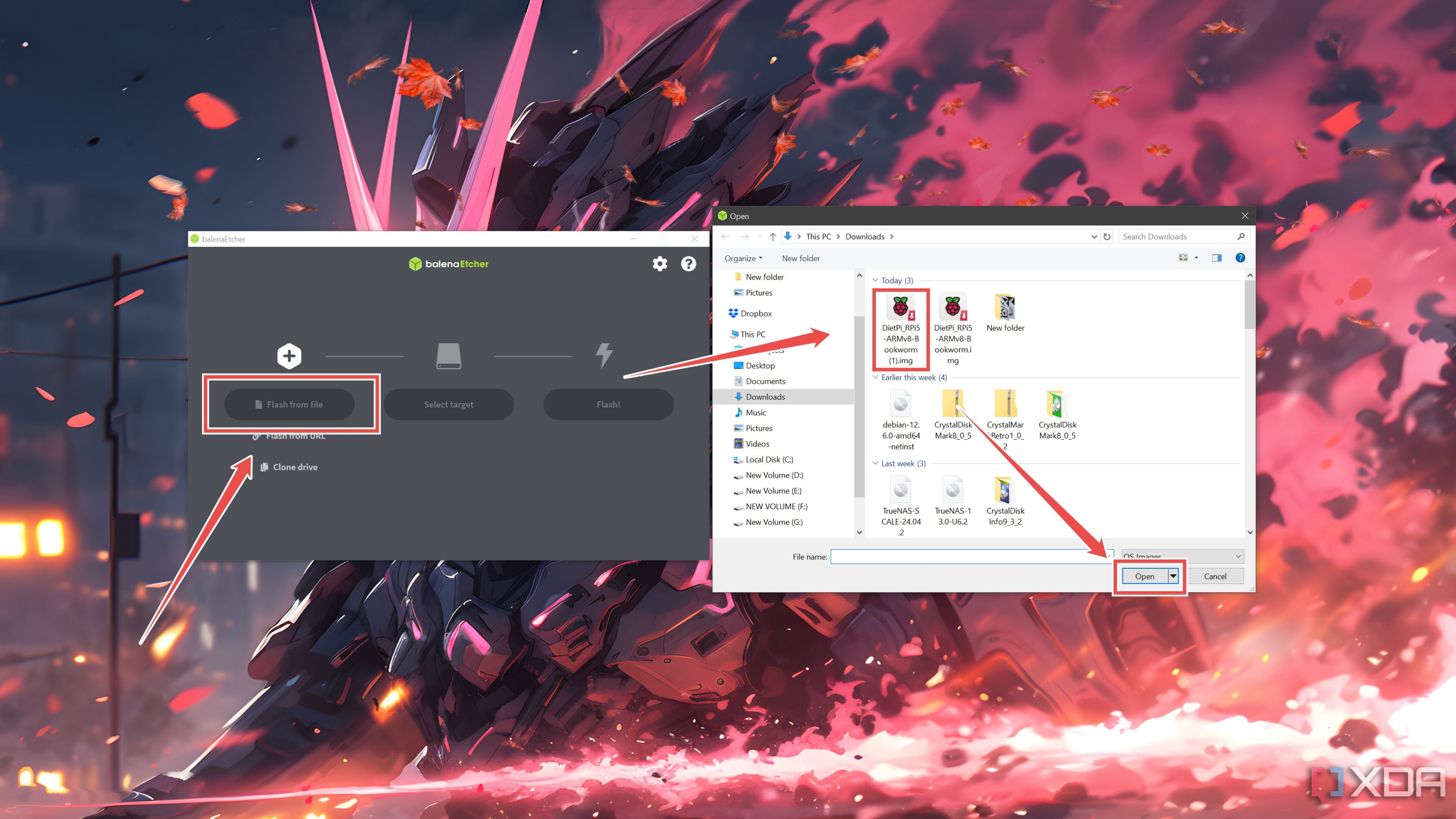Click the New folder button in toolbar
The width and height of the screenshot is (1456, 819).
coord(800,258)
